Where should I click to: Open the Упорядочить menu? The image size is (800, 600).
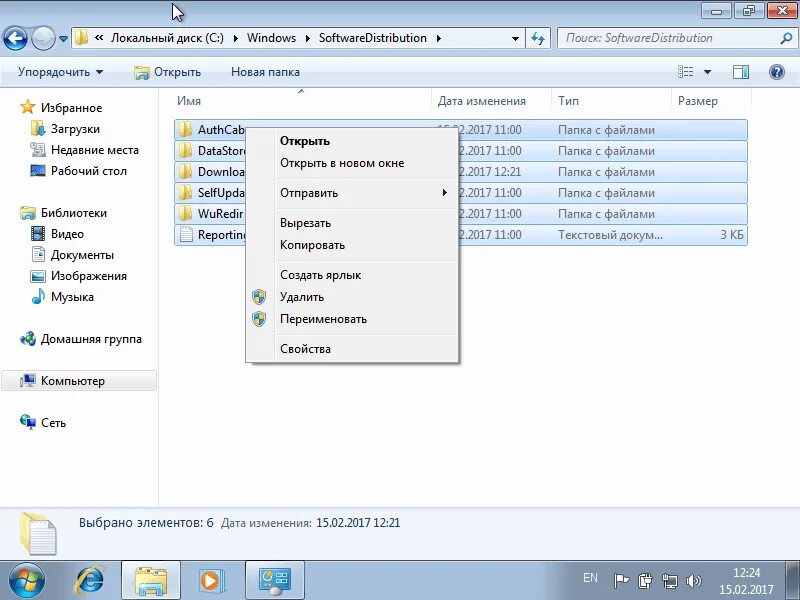pos(60,72)
